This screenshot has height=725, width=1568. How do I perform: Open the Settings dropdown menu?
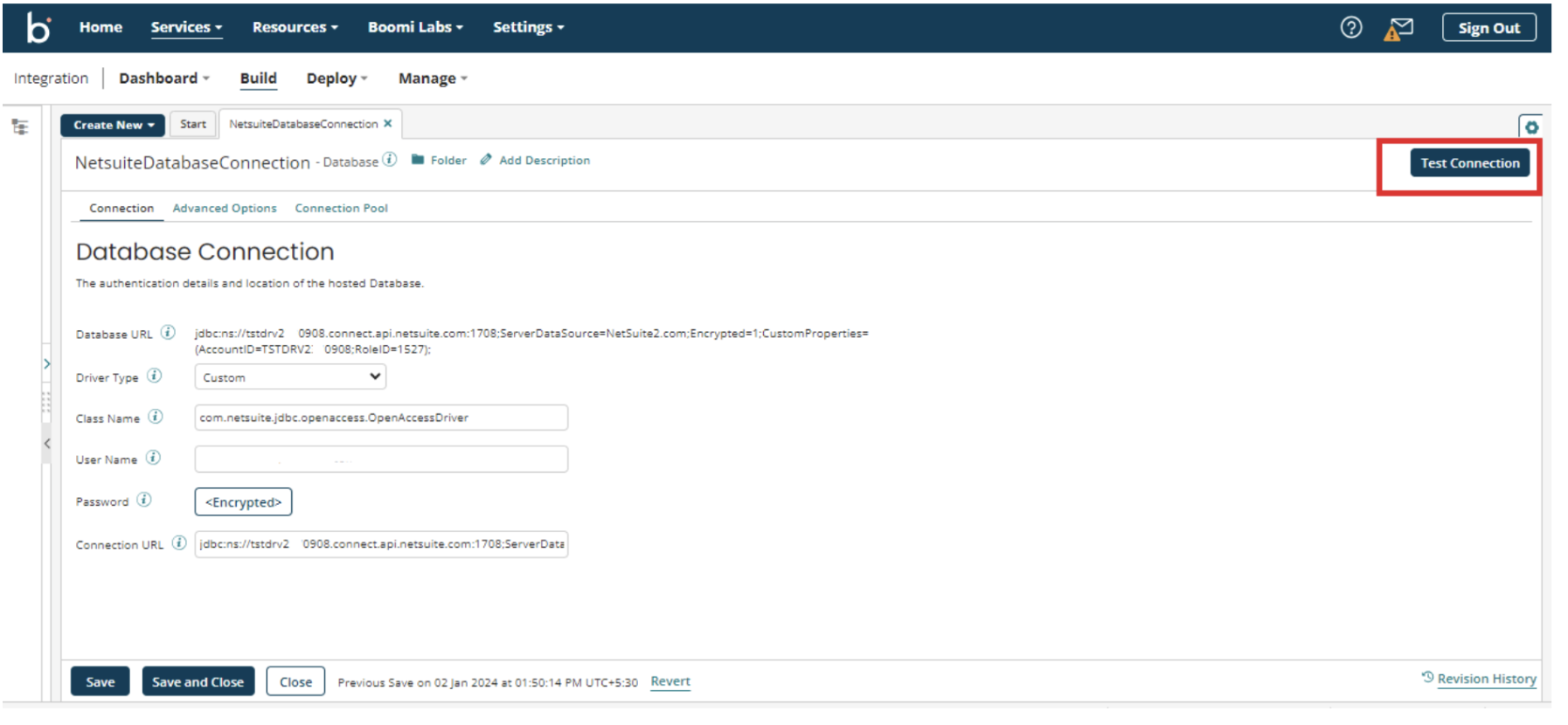pos(529,27)
